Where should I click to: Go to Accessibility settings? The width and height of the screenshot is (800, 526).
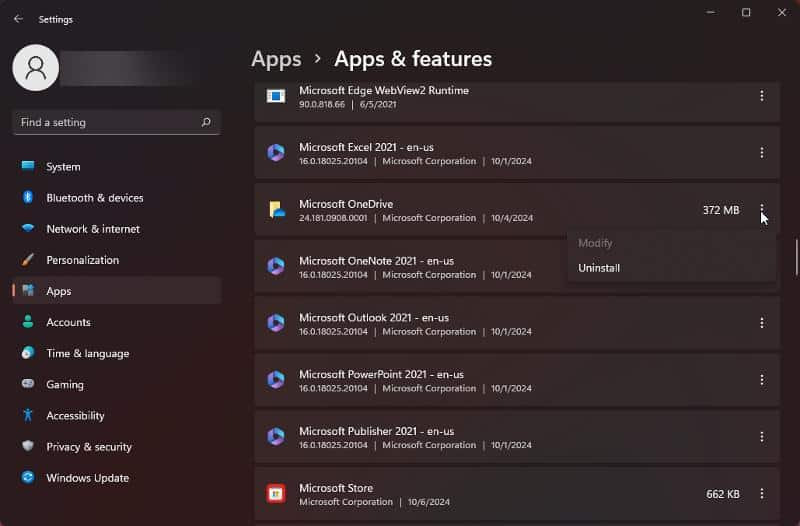117,415
